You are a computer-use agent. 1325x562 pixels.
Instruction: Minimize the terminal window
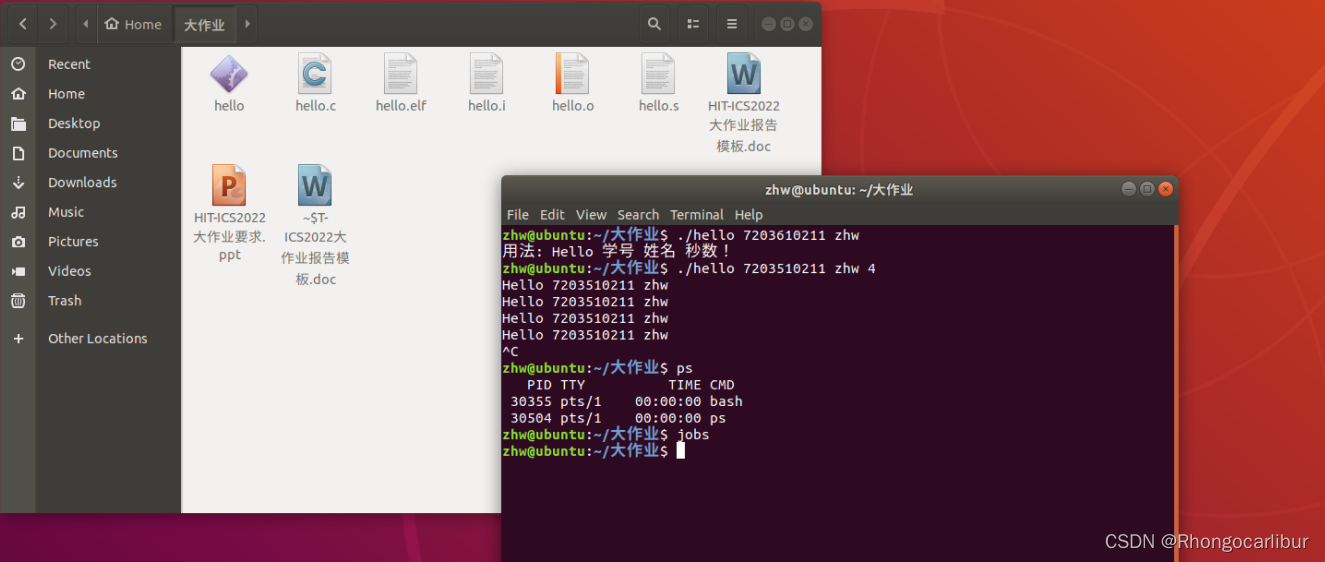(x=1128, y=189)
